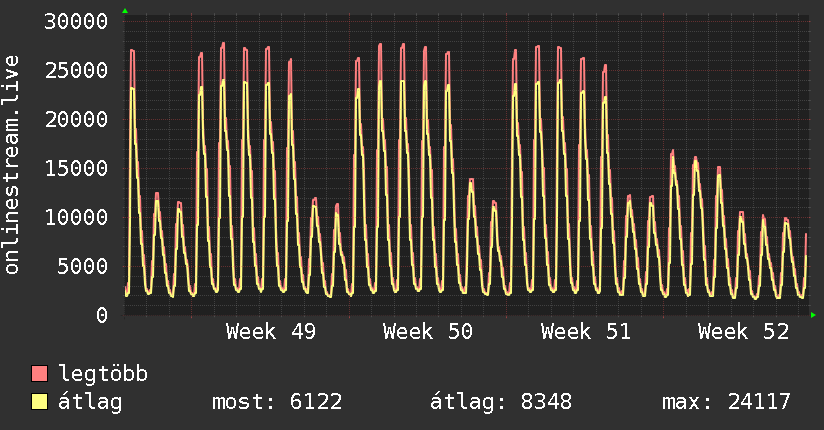Select the Week 49 axis label
Viewport: 824px width, 430px height.
(x=271, y=332)
